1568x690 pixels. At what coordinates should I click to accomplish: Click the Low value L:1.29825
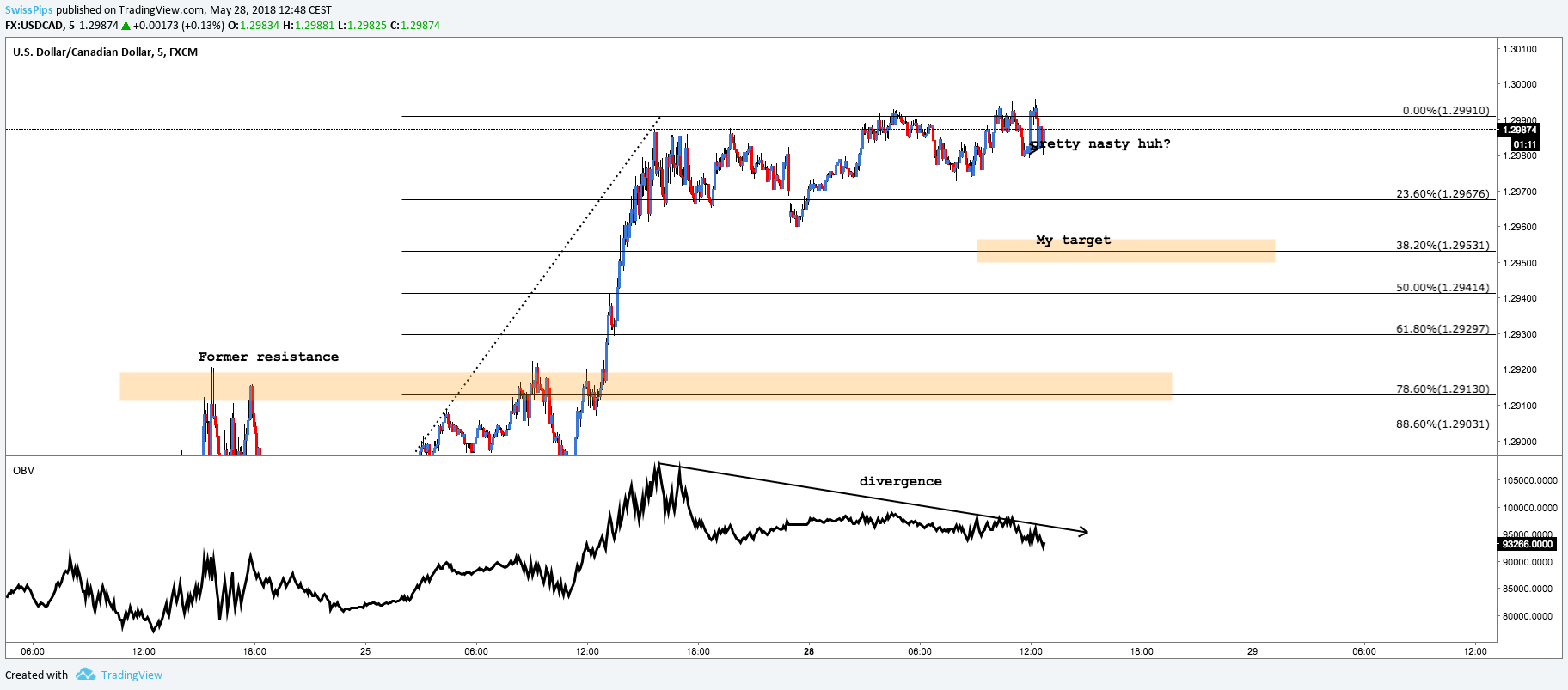click(x=362, y=26)
